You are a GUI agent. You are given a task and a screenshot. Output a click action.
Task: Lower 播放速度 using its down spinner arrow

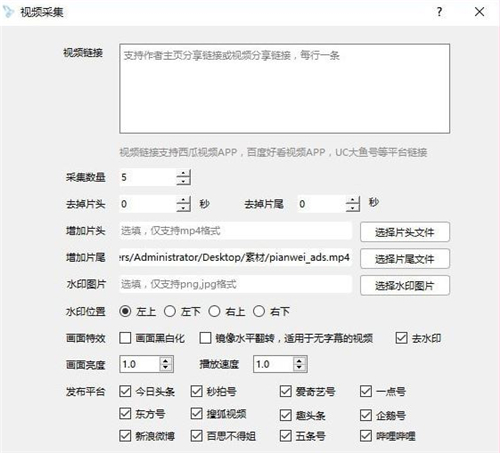click(x=299, y=368)
